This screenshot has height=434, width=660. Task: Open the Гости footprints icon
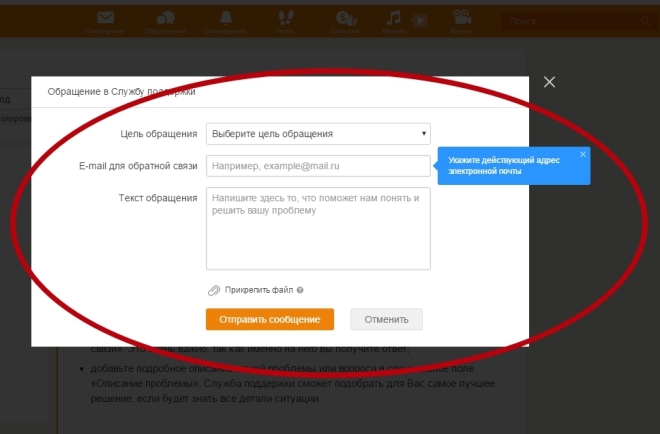click(286, 18)
